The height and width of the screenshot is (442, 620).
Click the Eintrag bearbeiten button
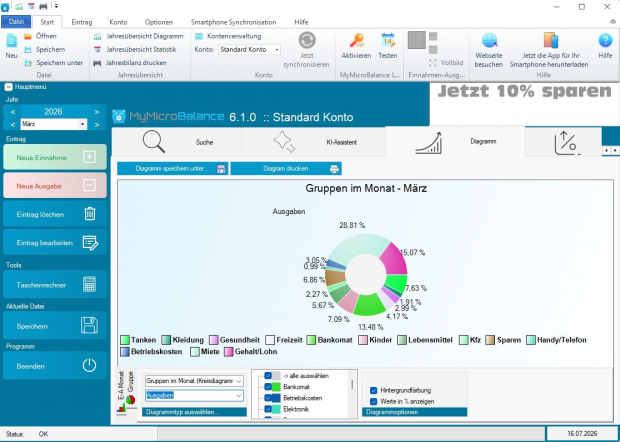coord(55,242)
